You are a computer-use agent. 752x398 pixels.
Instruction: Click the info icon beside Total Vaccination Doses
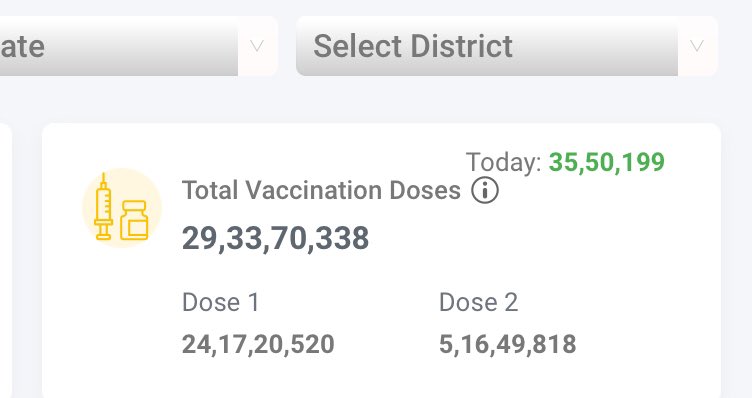click(x=485, y=190)
